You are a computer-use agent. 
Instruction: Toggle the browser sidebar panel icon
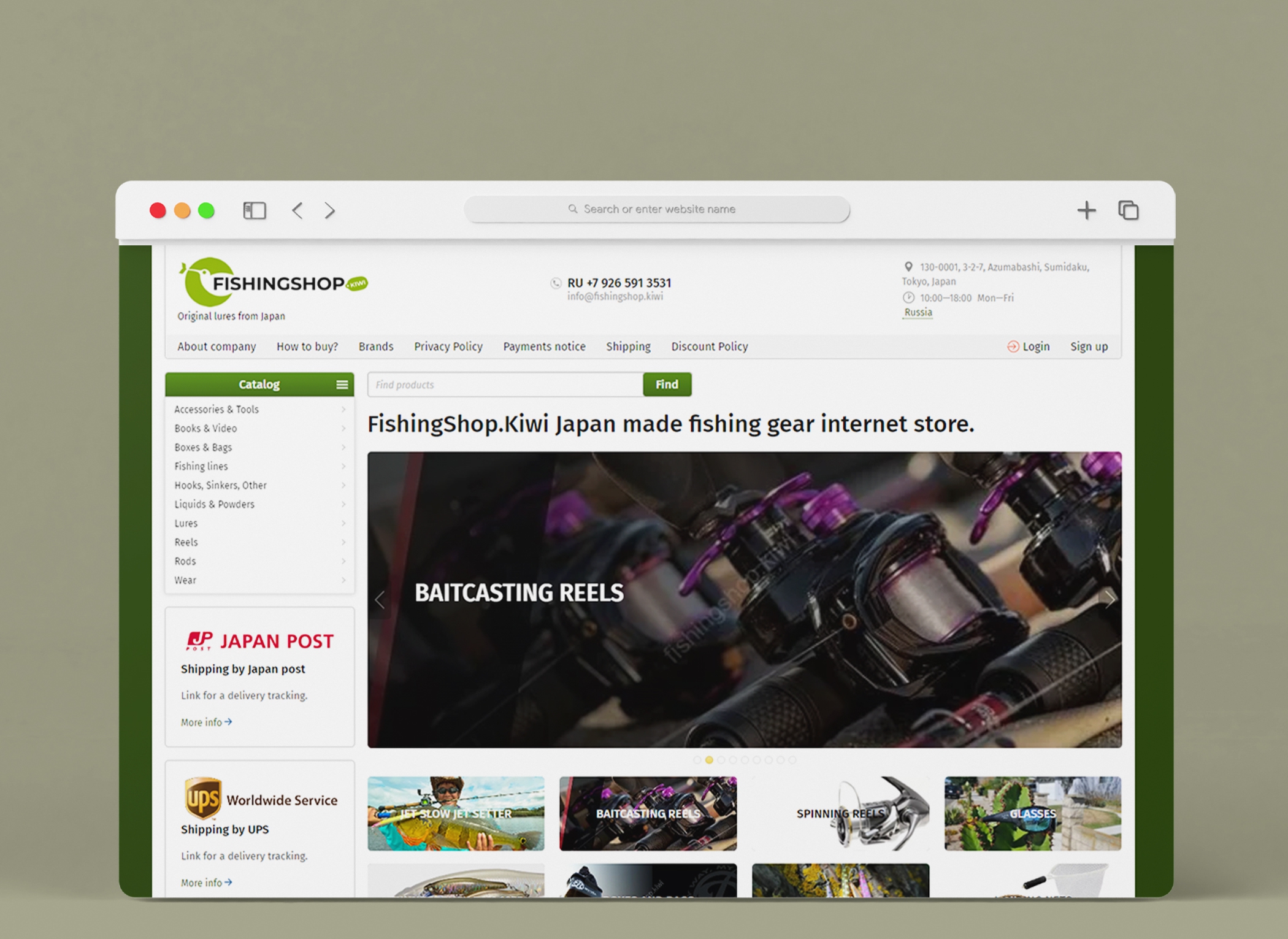pos(255,210)
